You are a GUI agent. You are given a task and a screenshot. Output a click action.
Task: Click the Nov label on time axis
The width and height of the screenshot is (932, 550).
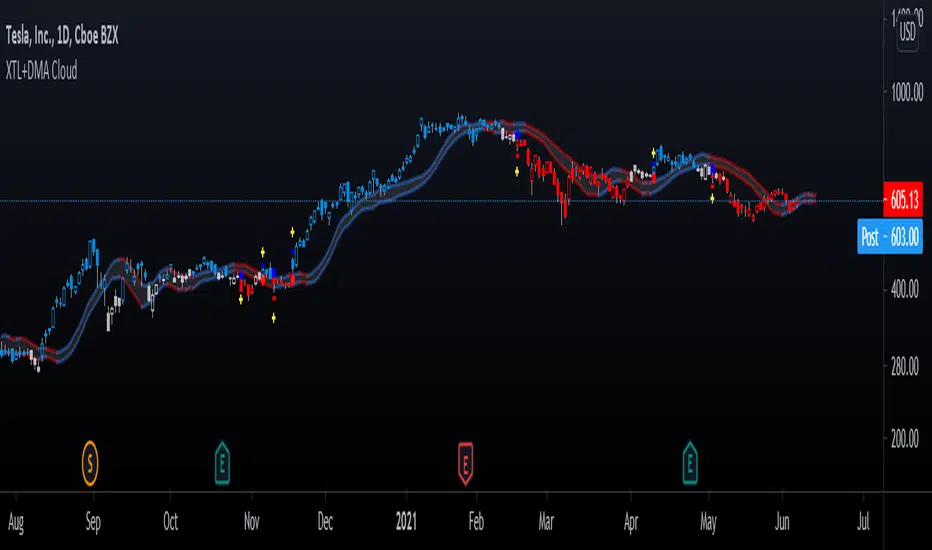coord(251,522)
